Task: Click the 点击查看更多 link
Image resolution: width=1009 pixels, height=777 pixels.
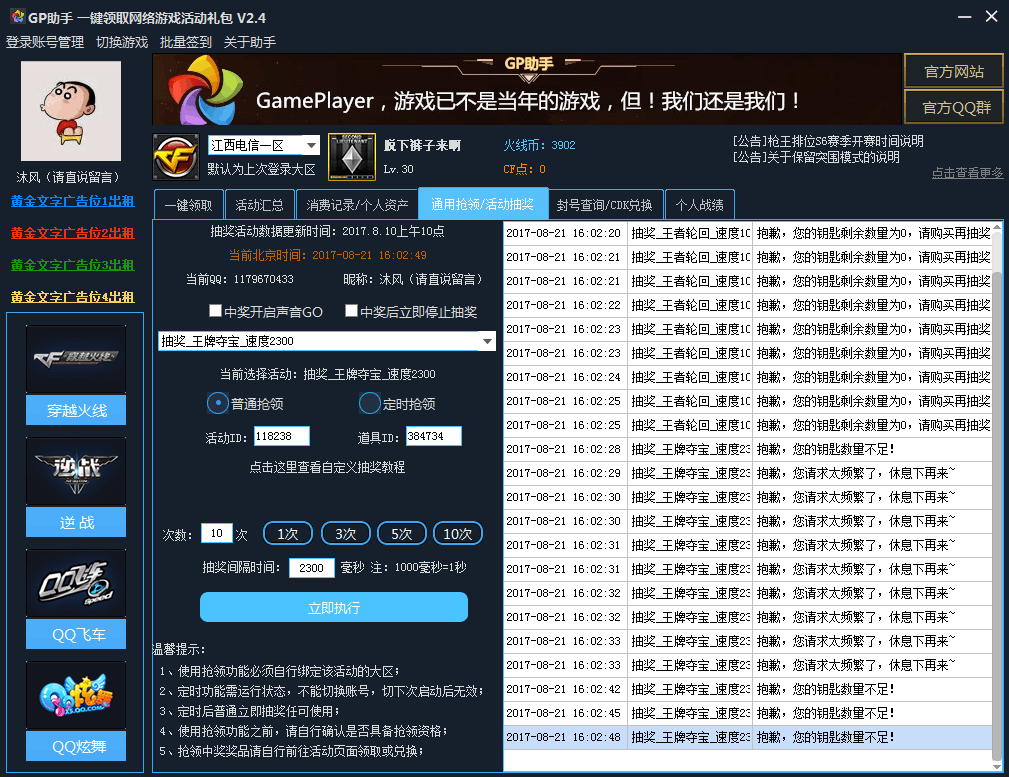Action: tap(967, 173)
